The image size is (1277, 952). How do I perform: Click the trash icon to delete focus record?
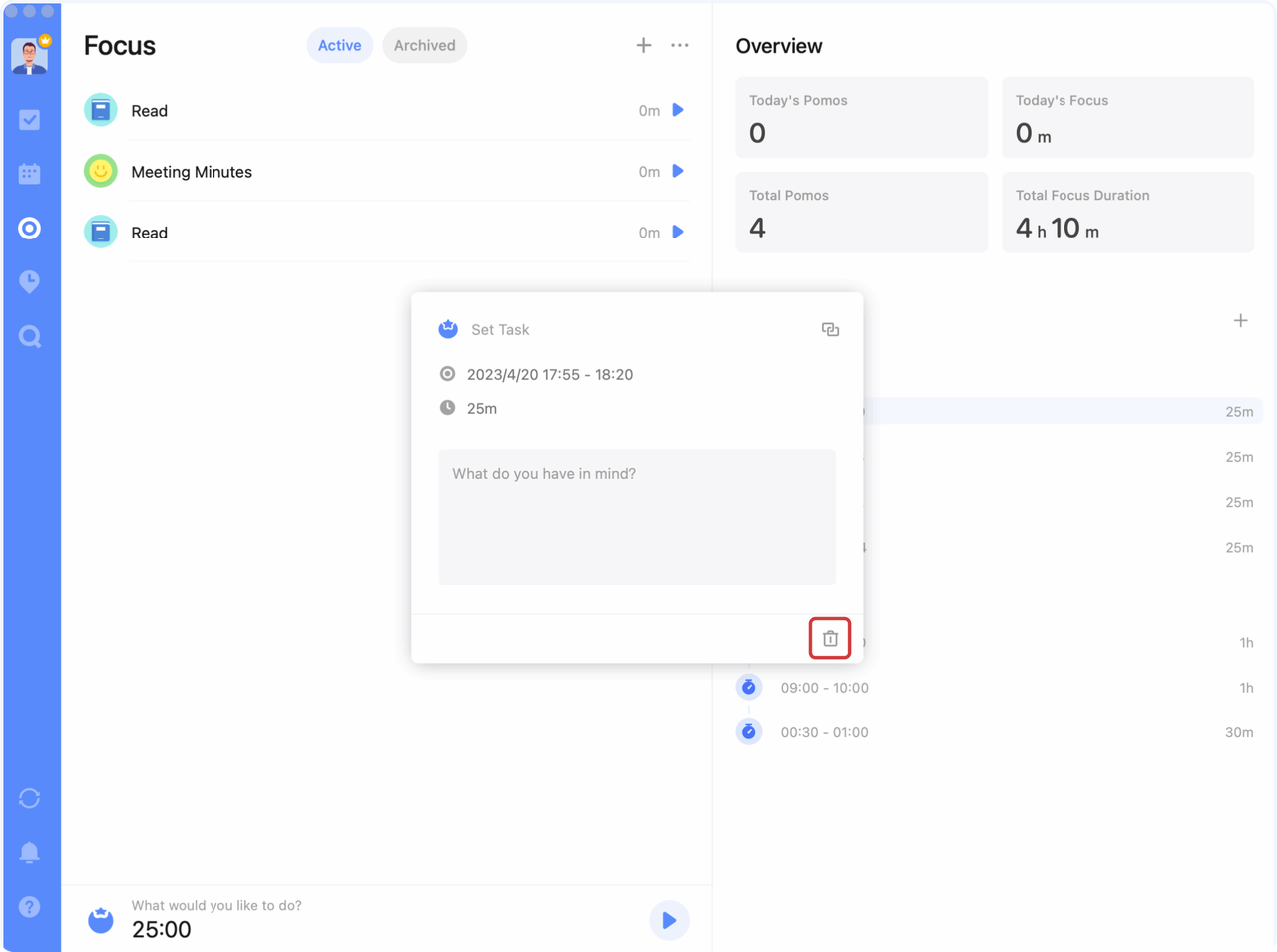(829, 639)
